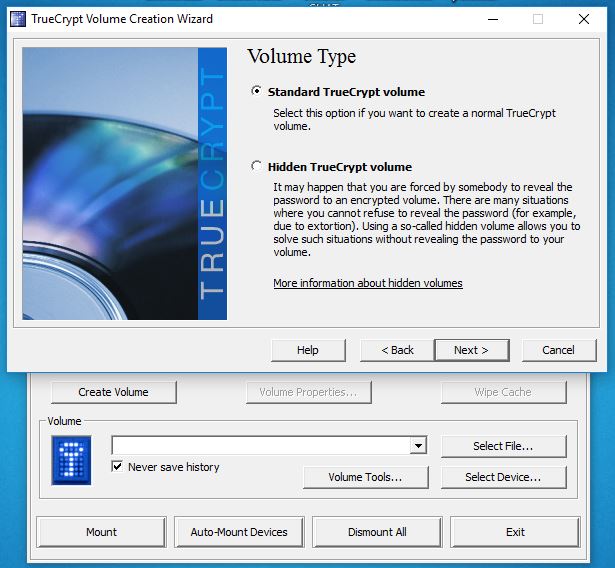This screenshot has width=615, height=568.
Task: Close the Volume Creation Wizard window
Action: click(584, 19)
